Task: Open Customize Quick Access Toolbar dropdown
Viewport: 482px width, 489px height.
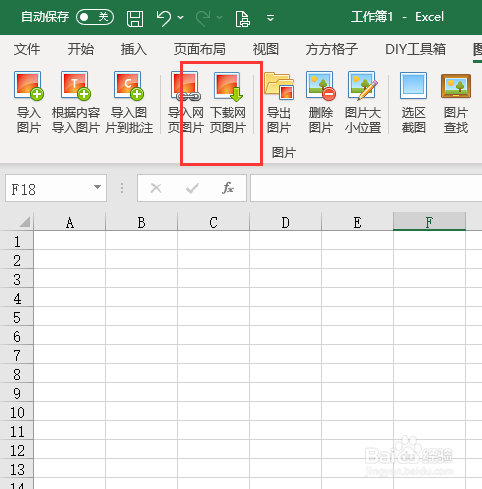Action: [271, 18]
